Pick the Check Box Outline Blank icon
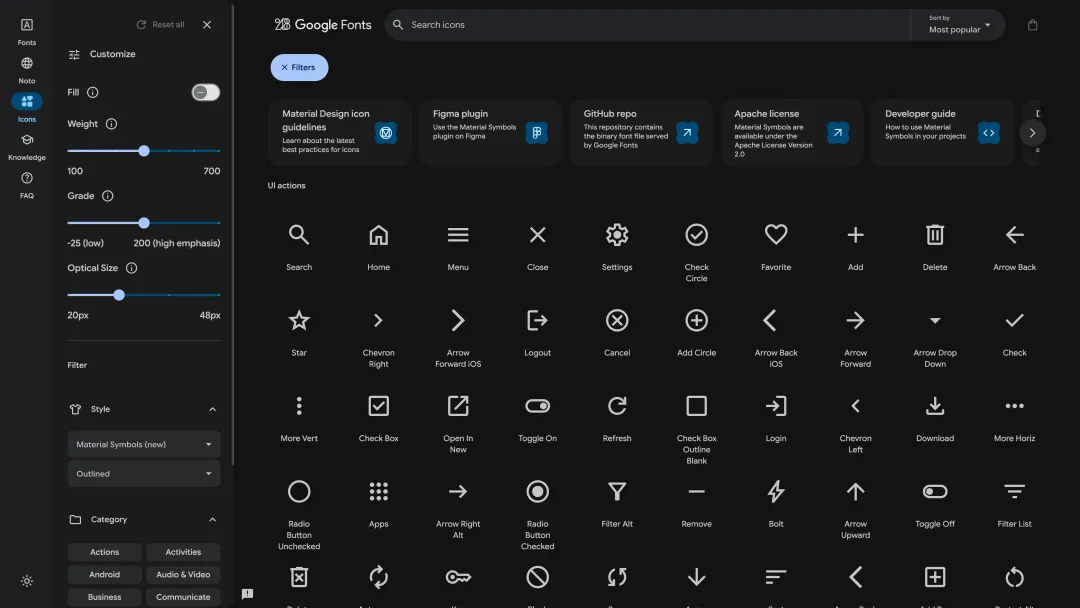Image resolution: width=1080 pixels, height=608 pixels. click(696, 406)
